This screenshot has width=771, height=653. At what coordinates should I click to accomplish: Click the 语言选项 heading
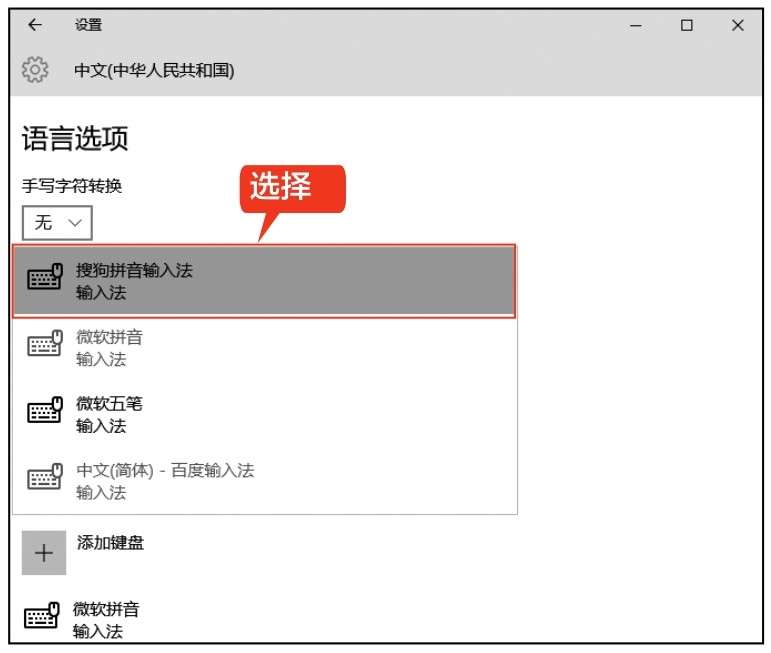[x=75, y=138]
